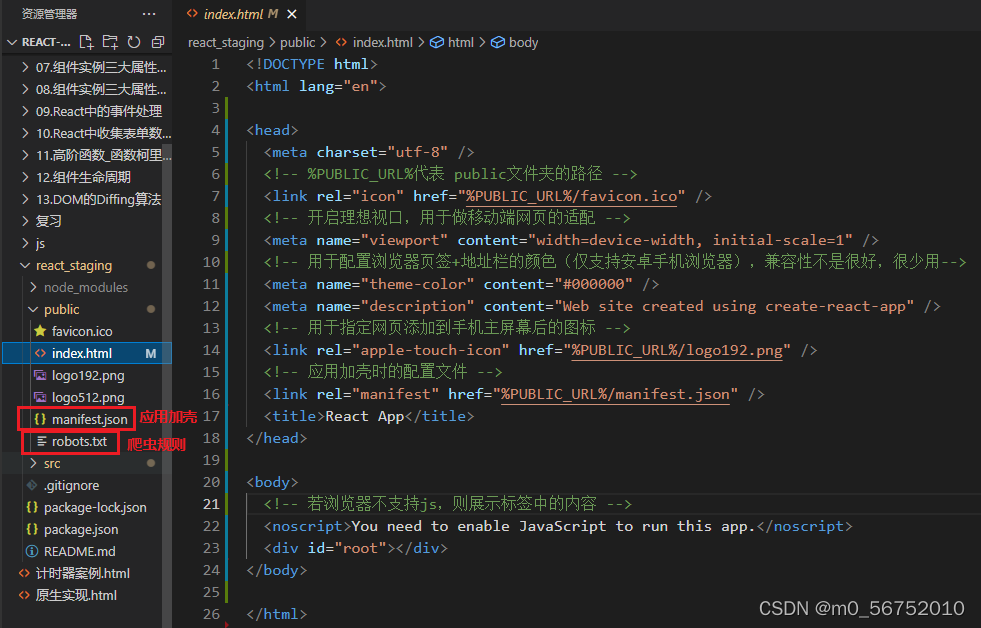
Task: Click the manifest.json braces icon
Action: tap(41, 419)
